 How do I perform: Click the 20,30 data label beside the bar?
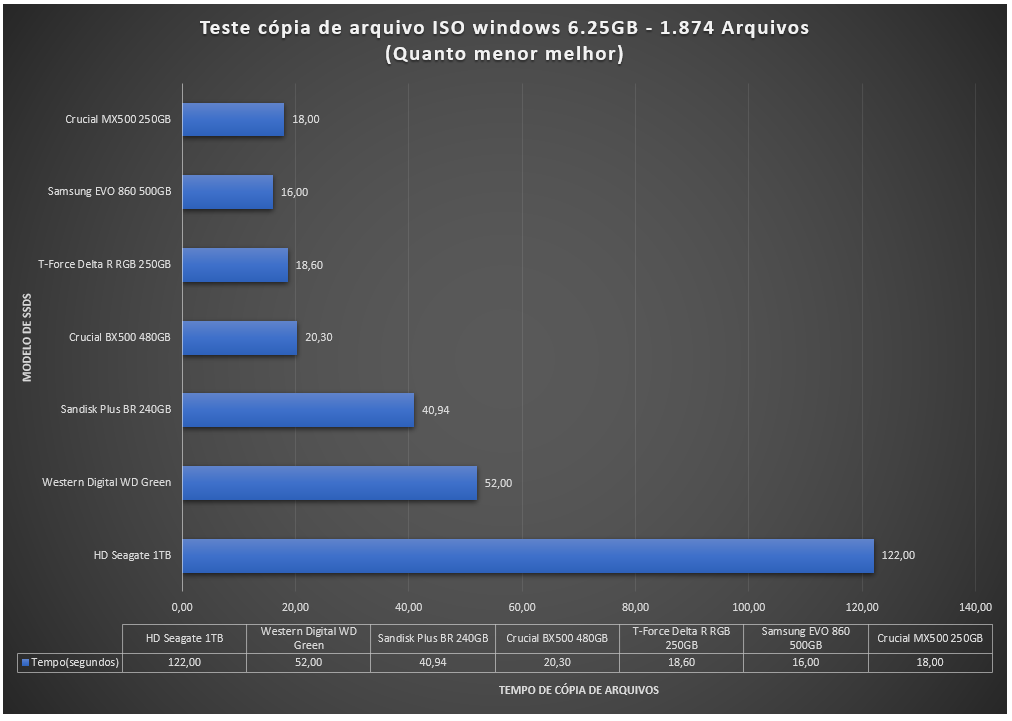tap(319, 338)
